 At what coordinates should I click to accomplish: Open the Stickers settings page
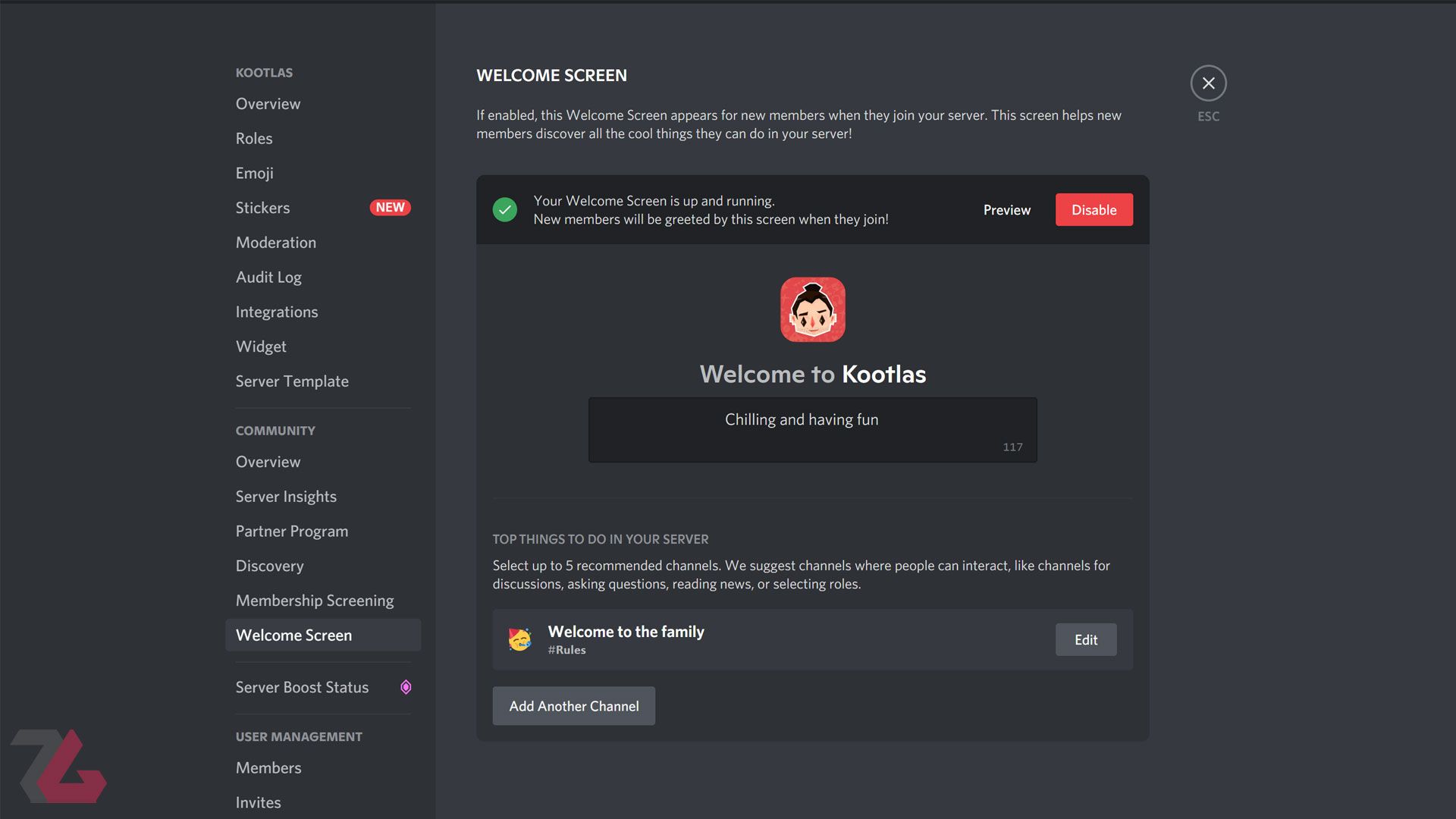coord(262,208)
